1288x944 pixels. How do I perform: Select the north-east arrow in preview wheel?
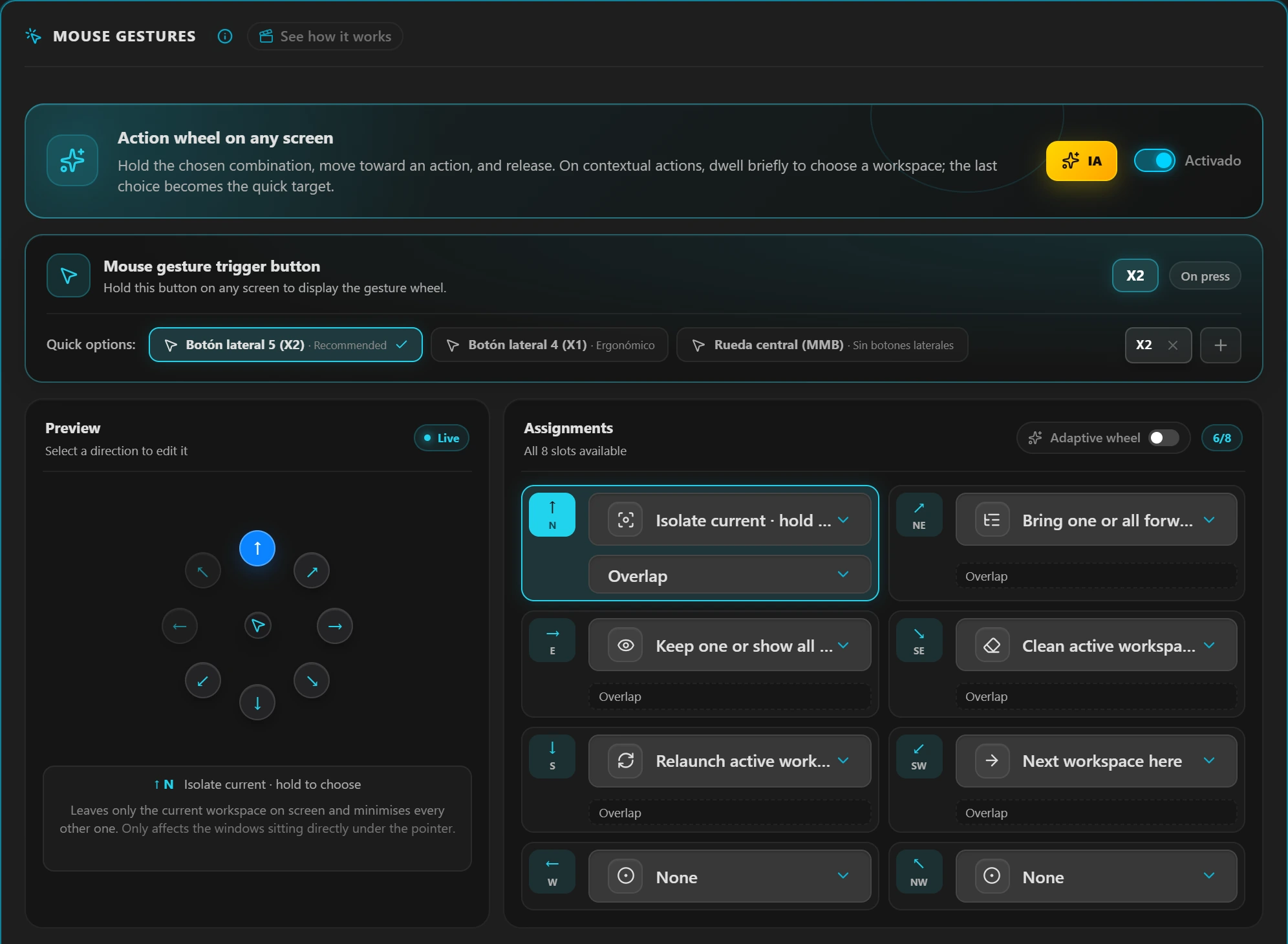pyautogui.click(x=312, y=571)
